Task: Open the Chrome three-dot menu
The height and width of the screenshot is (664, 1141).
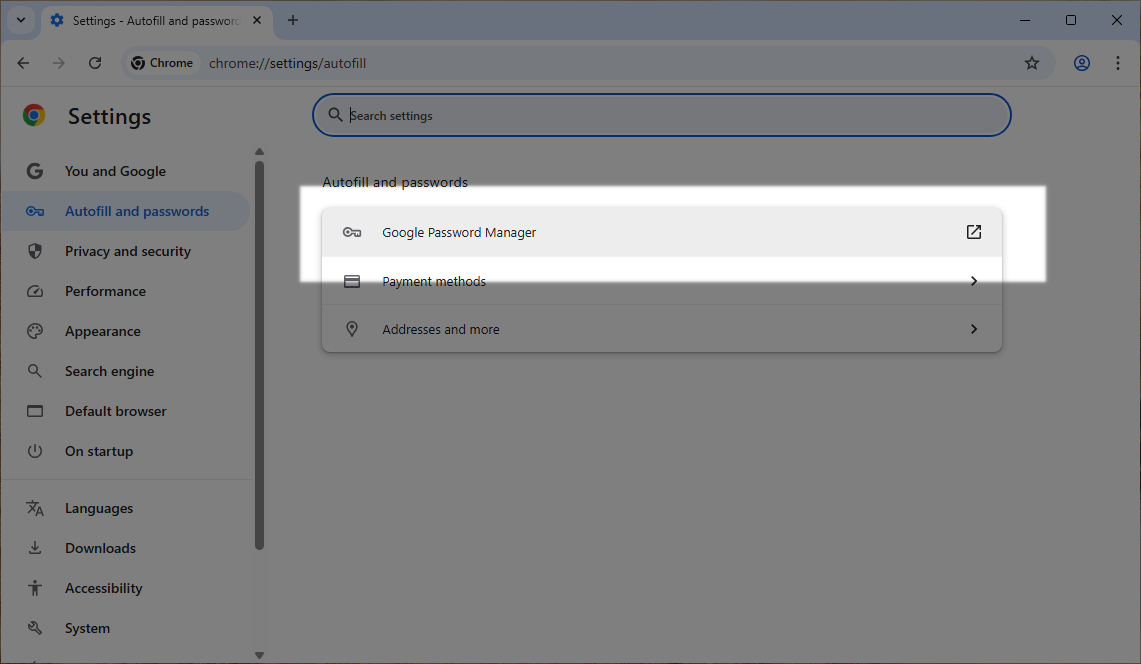Action: click(1118, 63)
